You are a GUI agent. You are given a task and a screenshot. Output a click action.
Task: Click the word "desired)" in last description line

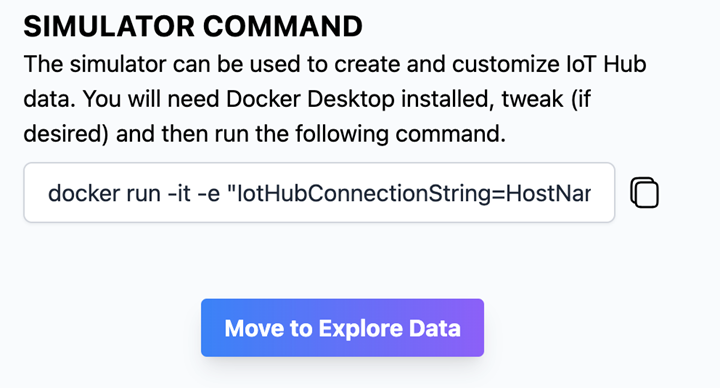point(66,134)
